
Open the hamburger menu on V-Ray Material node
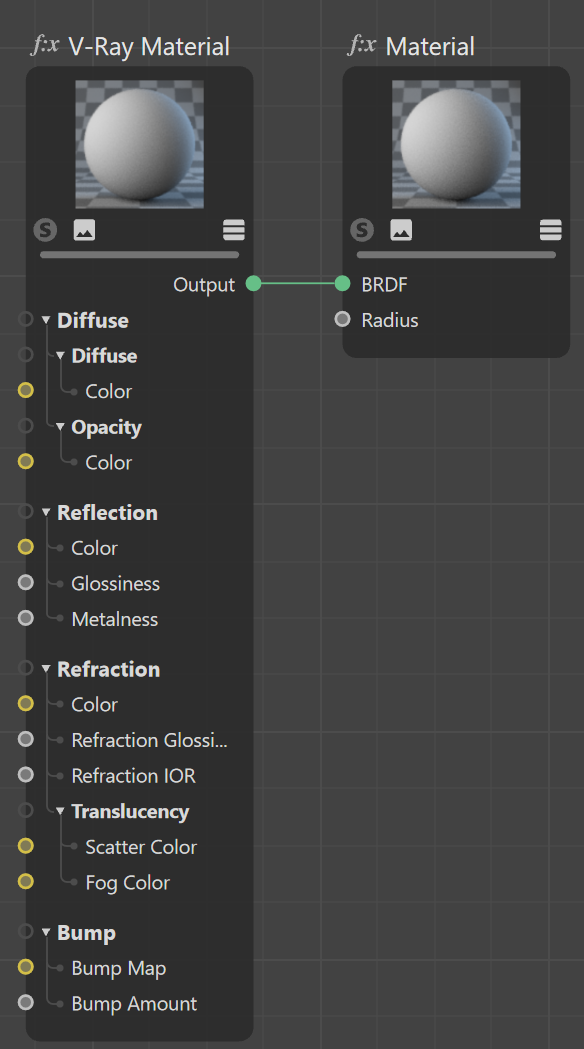pos(233,230)
